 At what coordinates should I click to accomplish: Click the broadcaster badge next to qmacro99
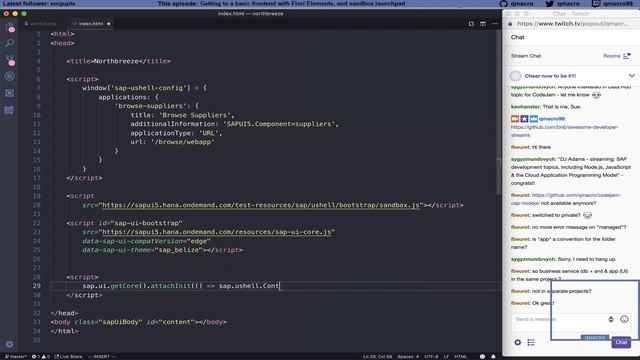coord(515,119)
